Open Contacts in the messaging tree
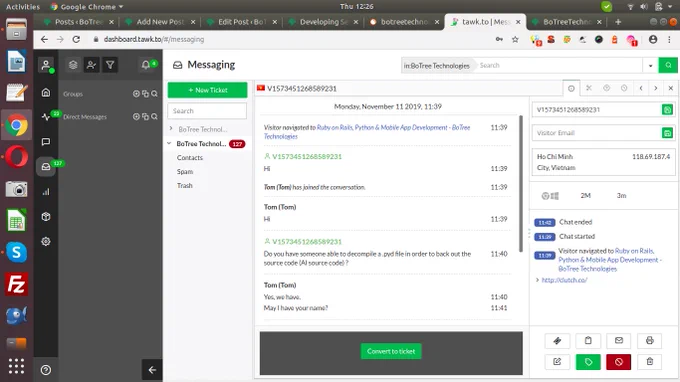Viewport: 680px width, 382px height. (190, 157)
